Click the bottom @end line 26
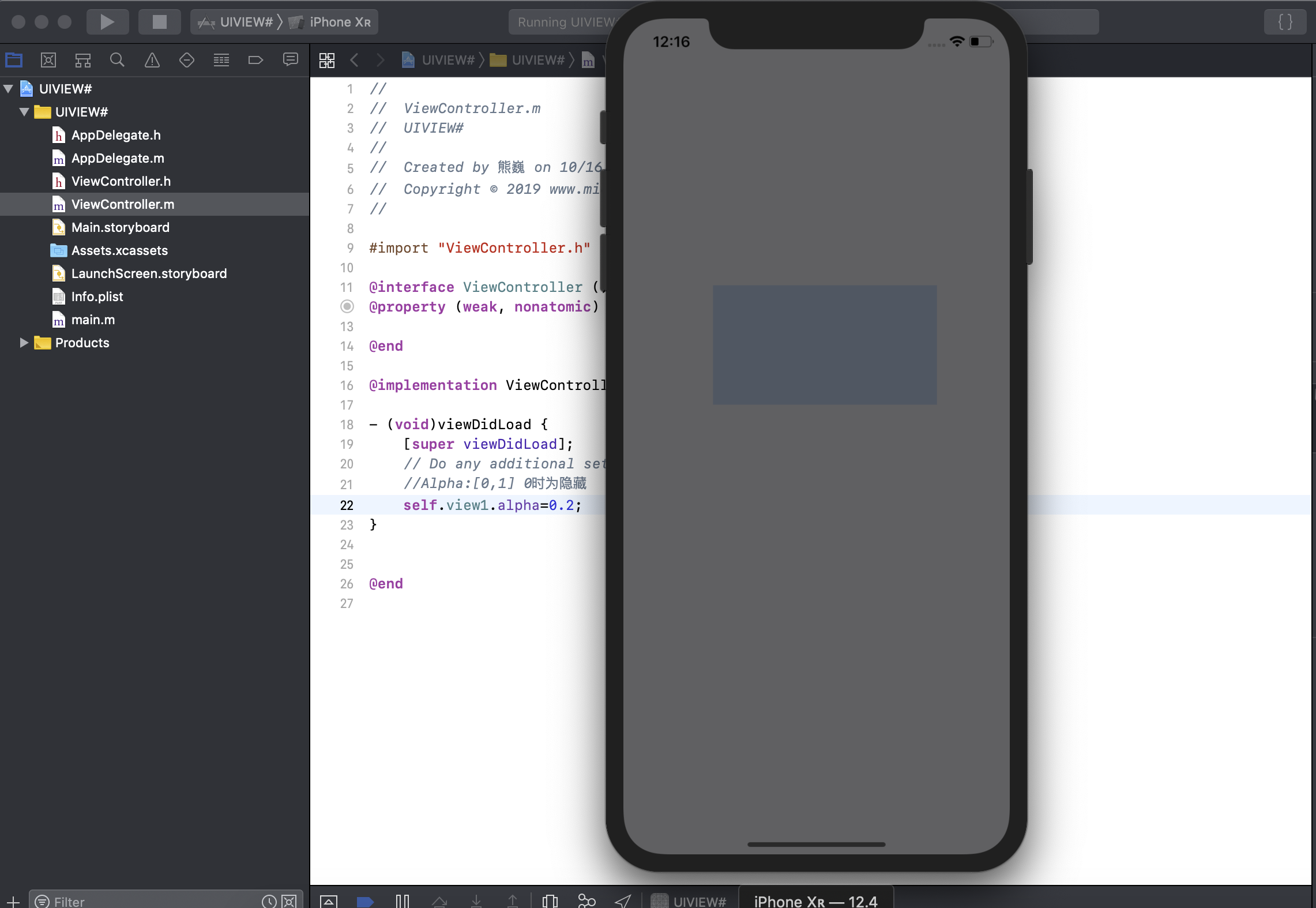Screen dimensions: 1316x908 click(386, 584)
